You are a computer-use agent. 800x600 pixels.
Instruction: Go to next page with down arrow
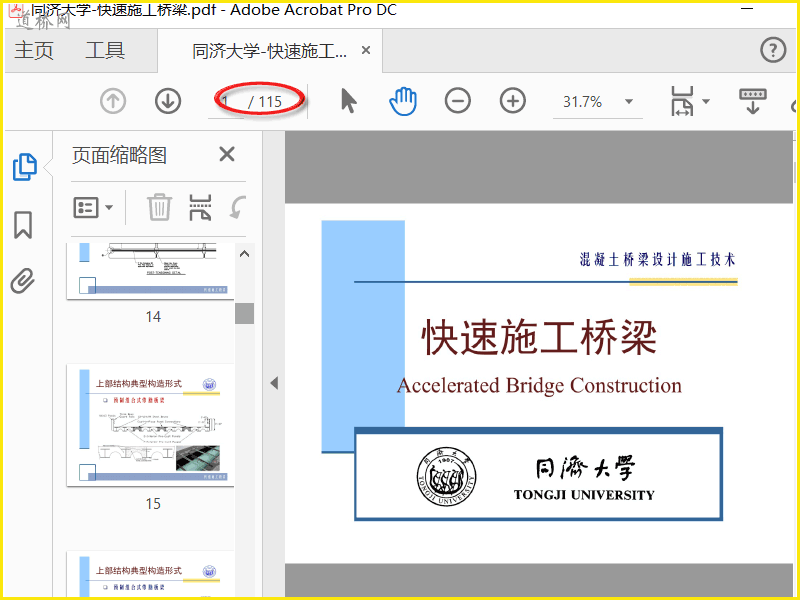point(168,101)
